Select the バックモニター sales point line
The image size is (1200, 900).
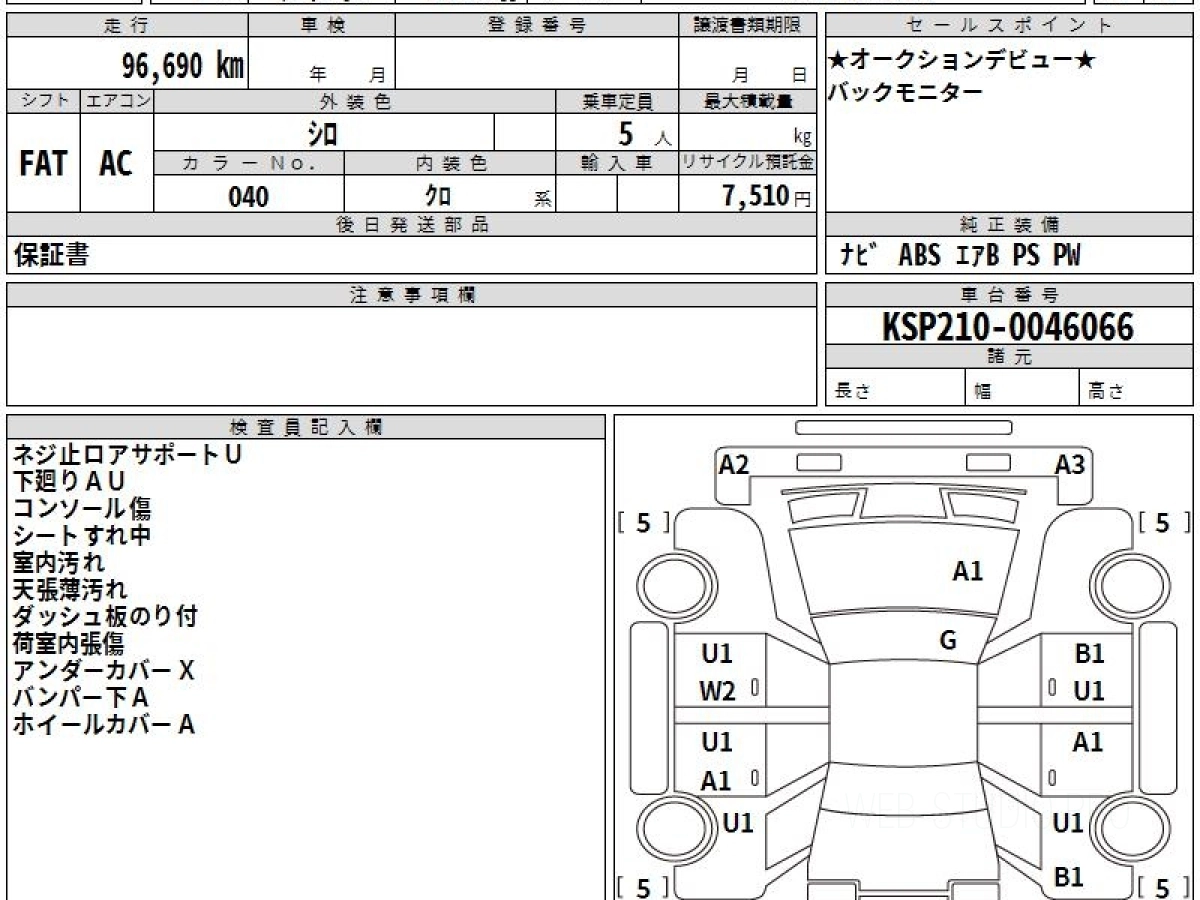906,92
